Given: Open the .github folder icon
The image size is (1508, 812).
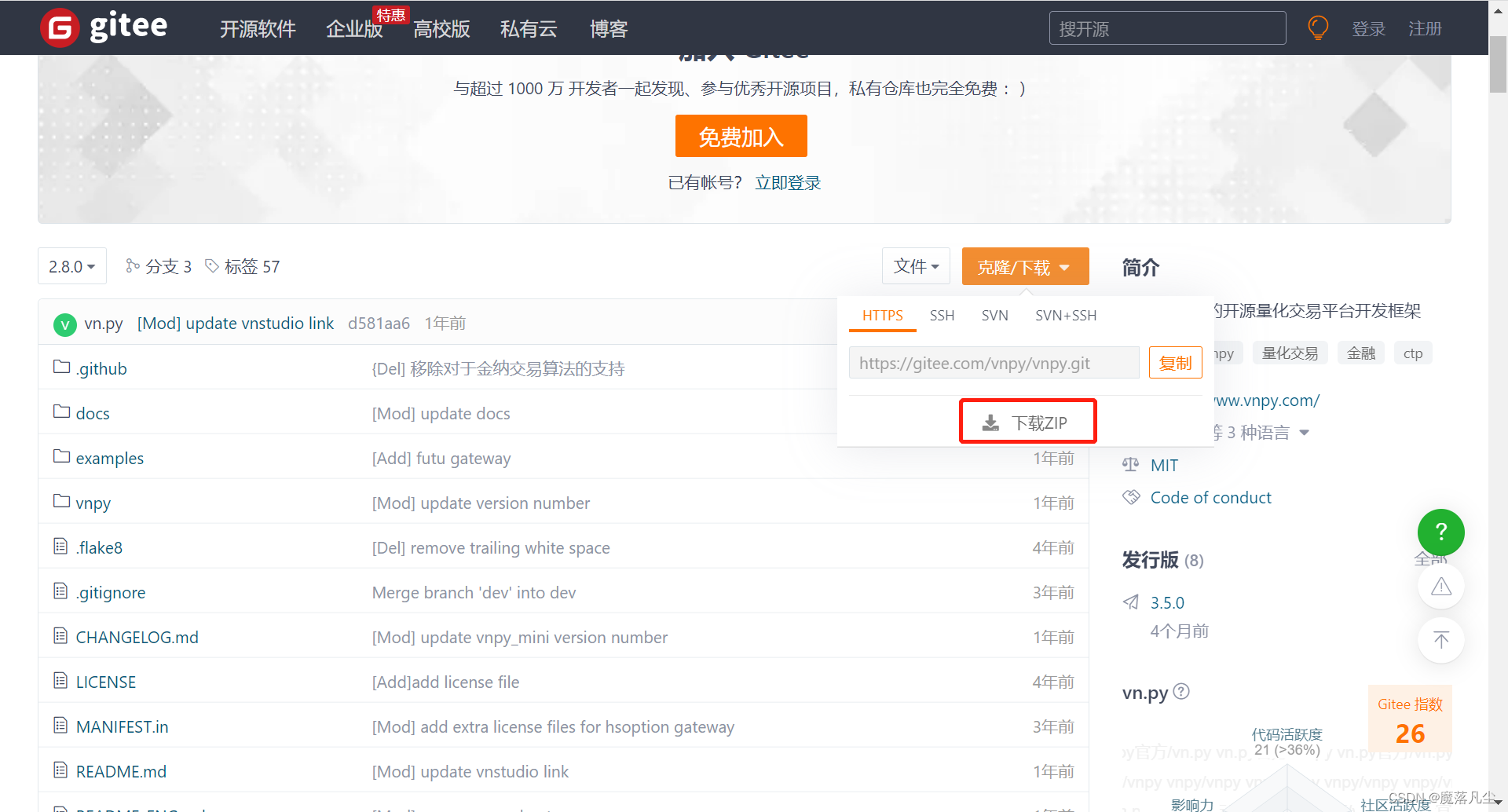Looking at the screenshot, I should point(61,366).
